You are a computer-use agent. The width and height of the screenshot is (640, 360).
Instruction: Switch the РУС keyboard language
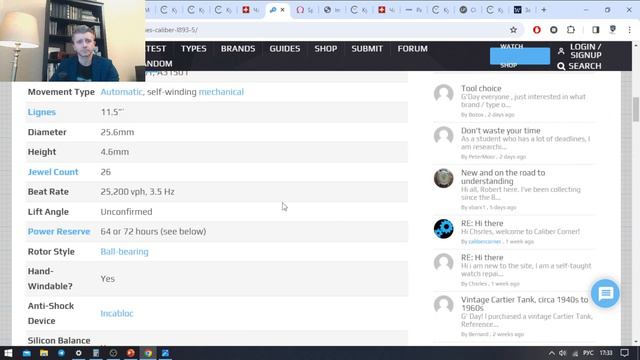[x=588, y=353]
